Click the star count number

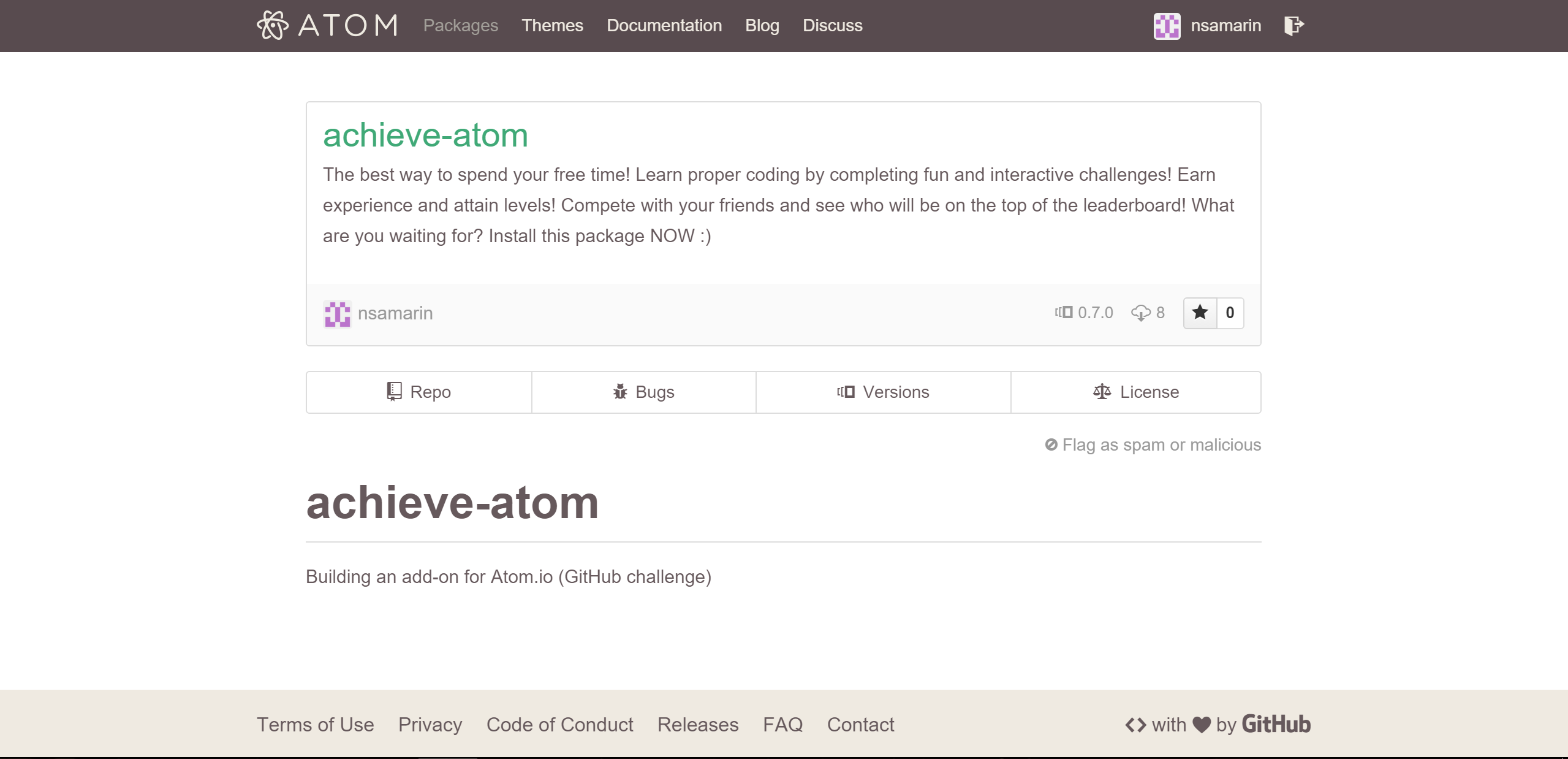(x=1230, y=313)
